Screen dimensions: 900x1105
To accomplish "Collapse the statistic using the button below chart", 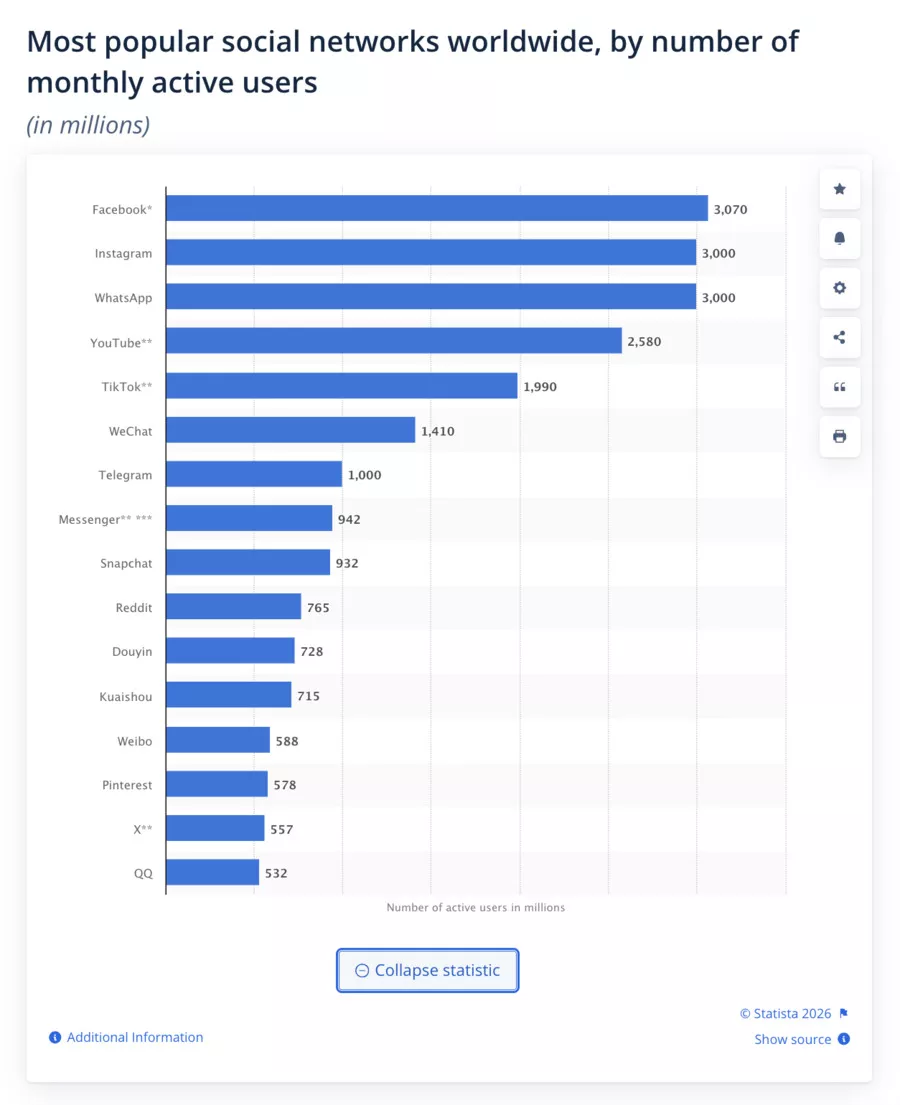I will 427,970.
